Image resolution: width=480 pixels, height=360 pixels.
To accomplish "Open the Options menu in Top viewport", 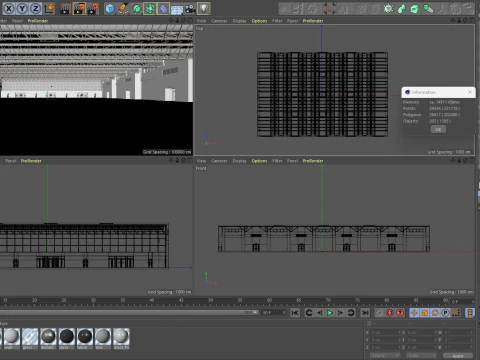I will [x=259, y=21].
